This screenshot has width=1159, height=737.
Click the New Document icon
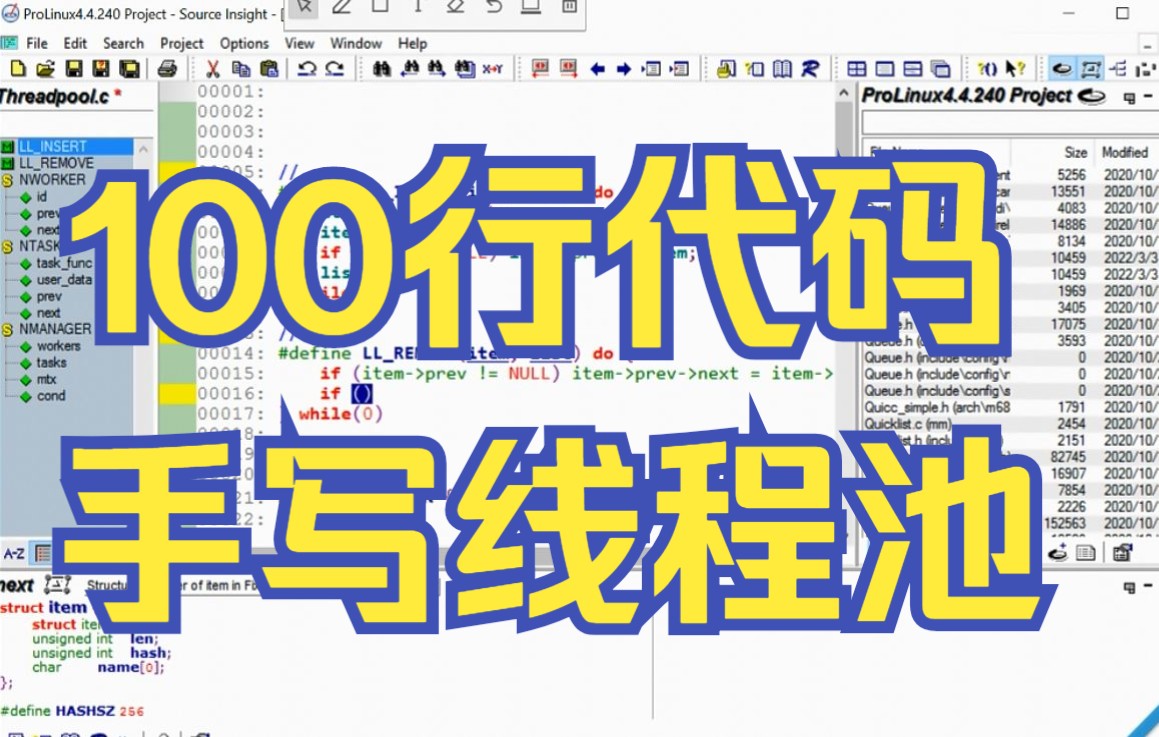click(20, 70)
